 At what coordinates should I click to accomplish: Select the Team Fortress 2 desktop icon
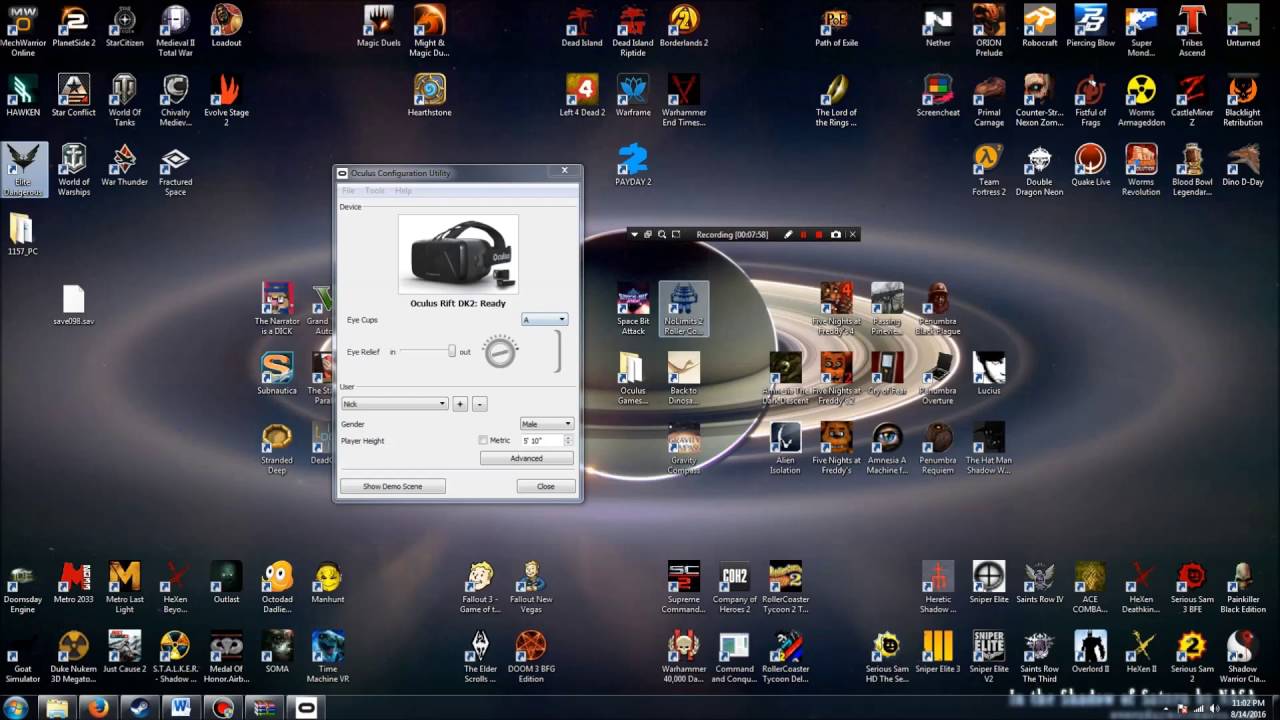coord(989,170)
